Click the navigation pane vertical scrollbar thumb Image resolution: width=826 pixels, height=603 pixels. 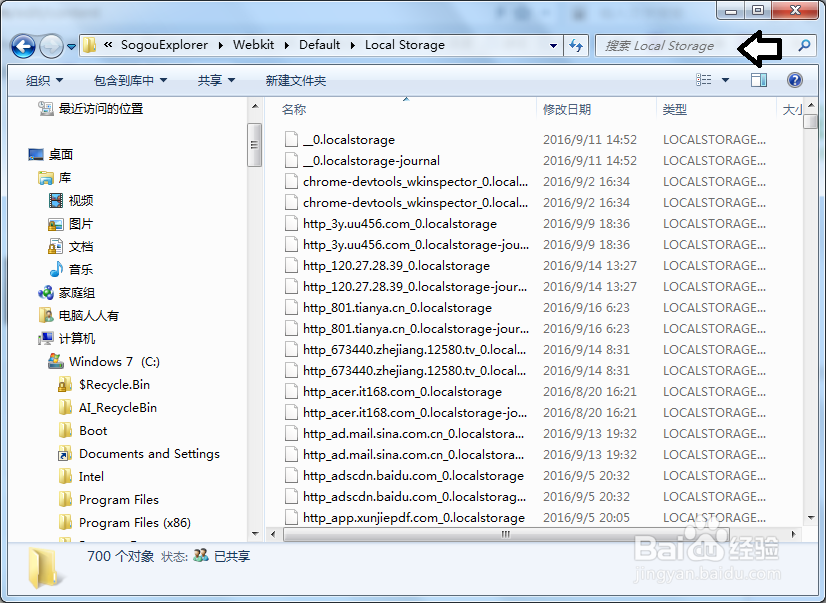tap(255, 145)
